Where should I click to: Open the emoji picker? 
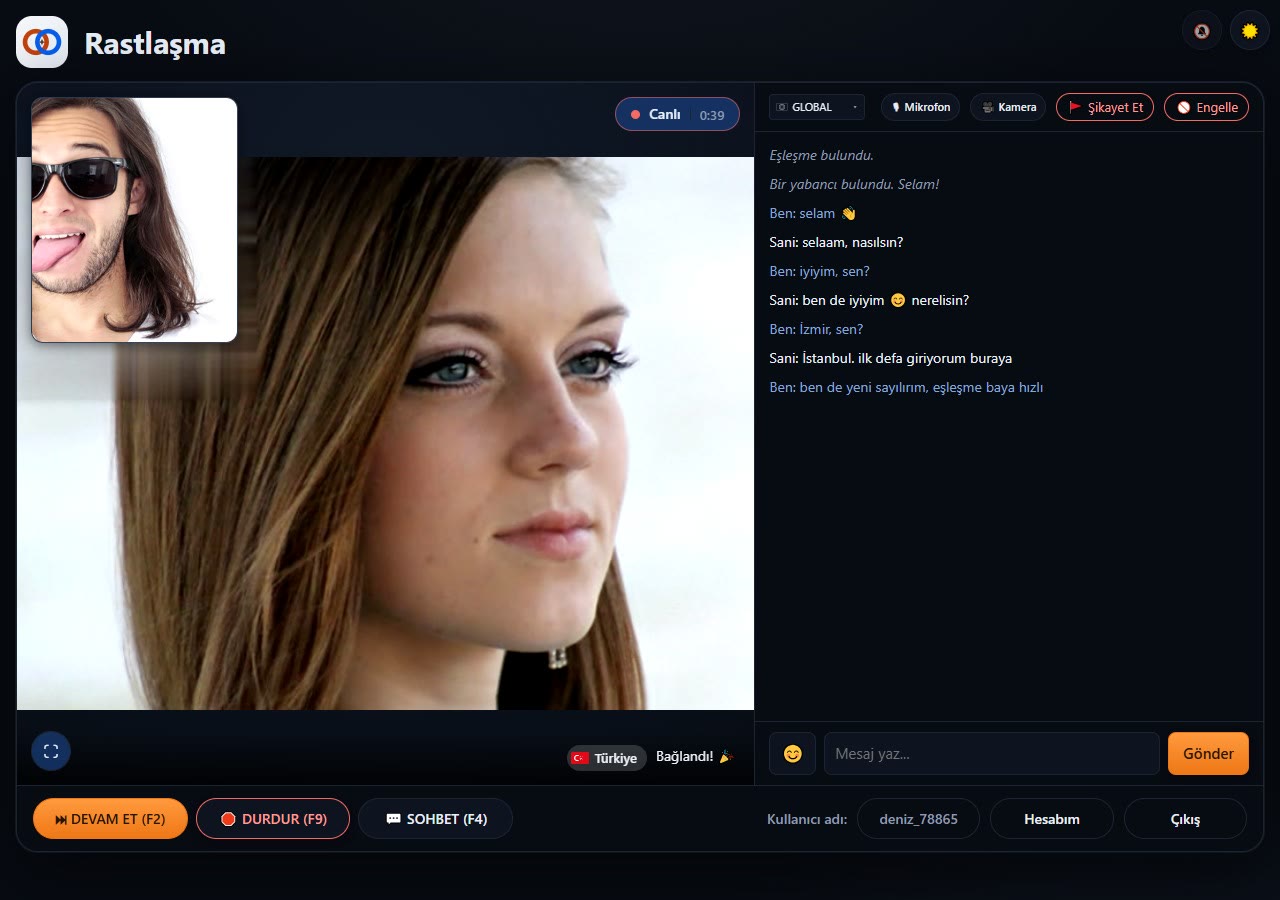792,754
